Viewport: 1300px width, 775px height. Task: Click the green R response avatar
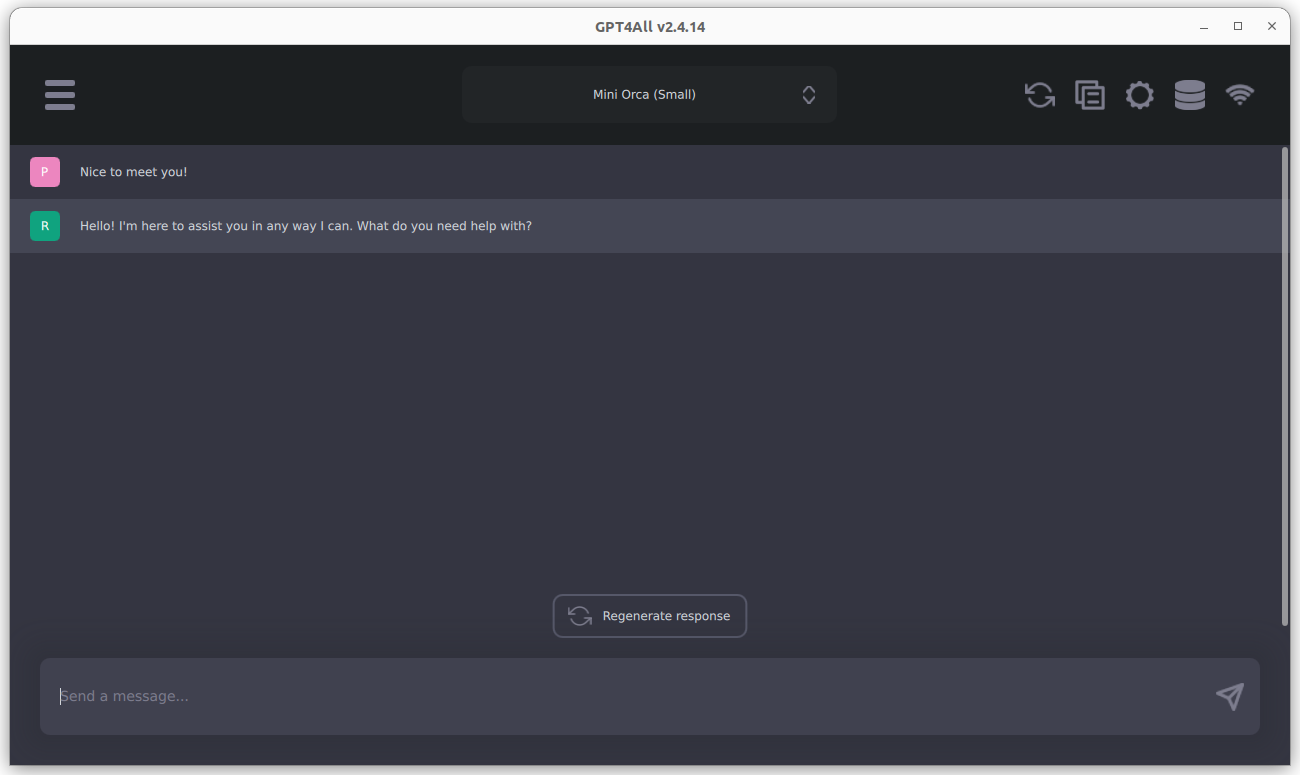(x=45, y=226)
